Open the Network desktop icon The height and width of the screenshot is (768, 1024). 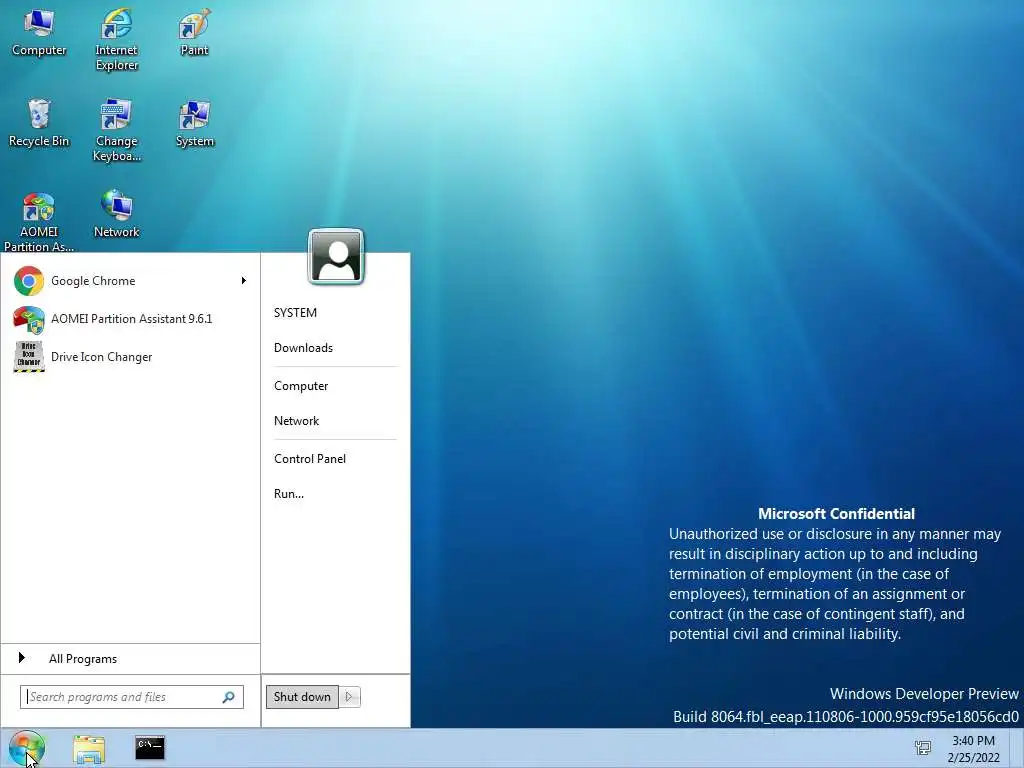[x=116, y=214]
